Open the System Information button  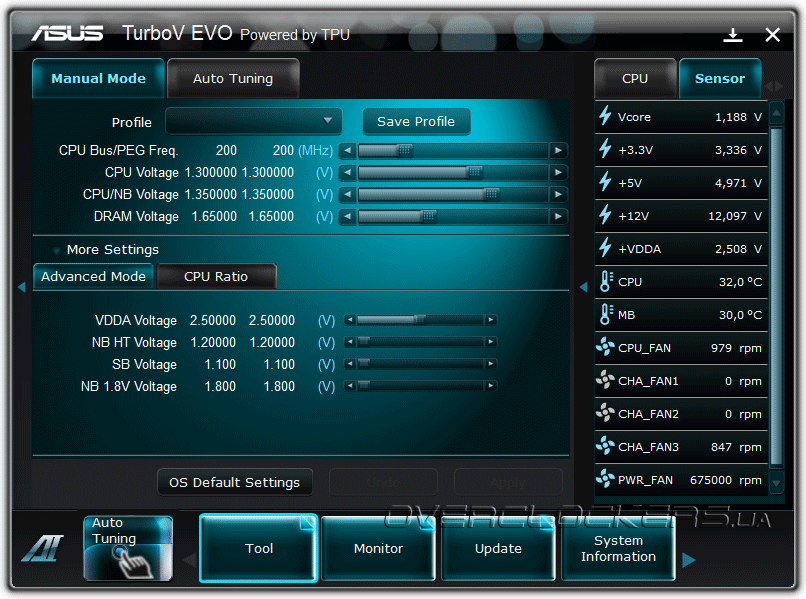coord(618,548)
